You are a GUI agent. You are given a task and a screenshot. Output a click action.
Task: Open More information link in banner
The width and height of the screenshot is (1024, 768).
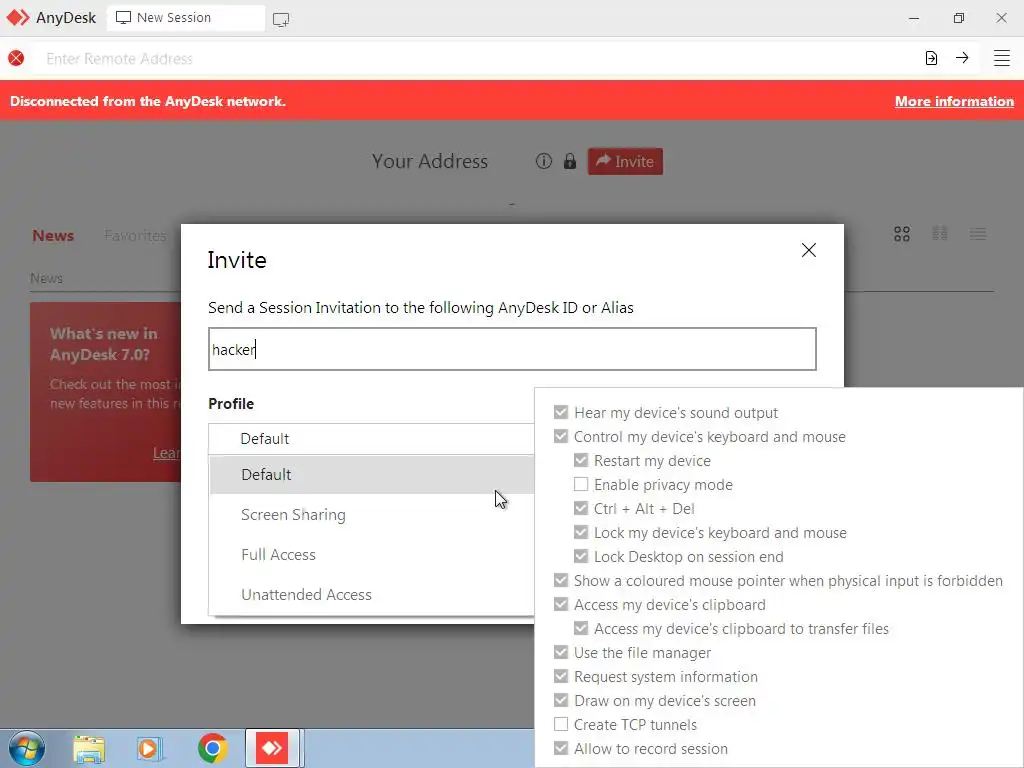[954, 101]
